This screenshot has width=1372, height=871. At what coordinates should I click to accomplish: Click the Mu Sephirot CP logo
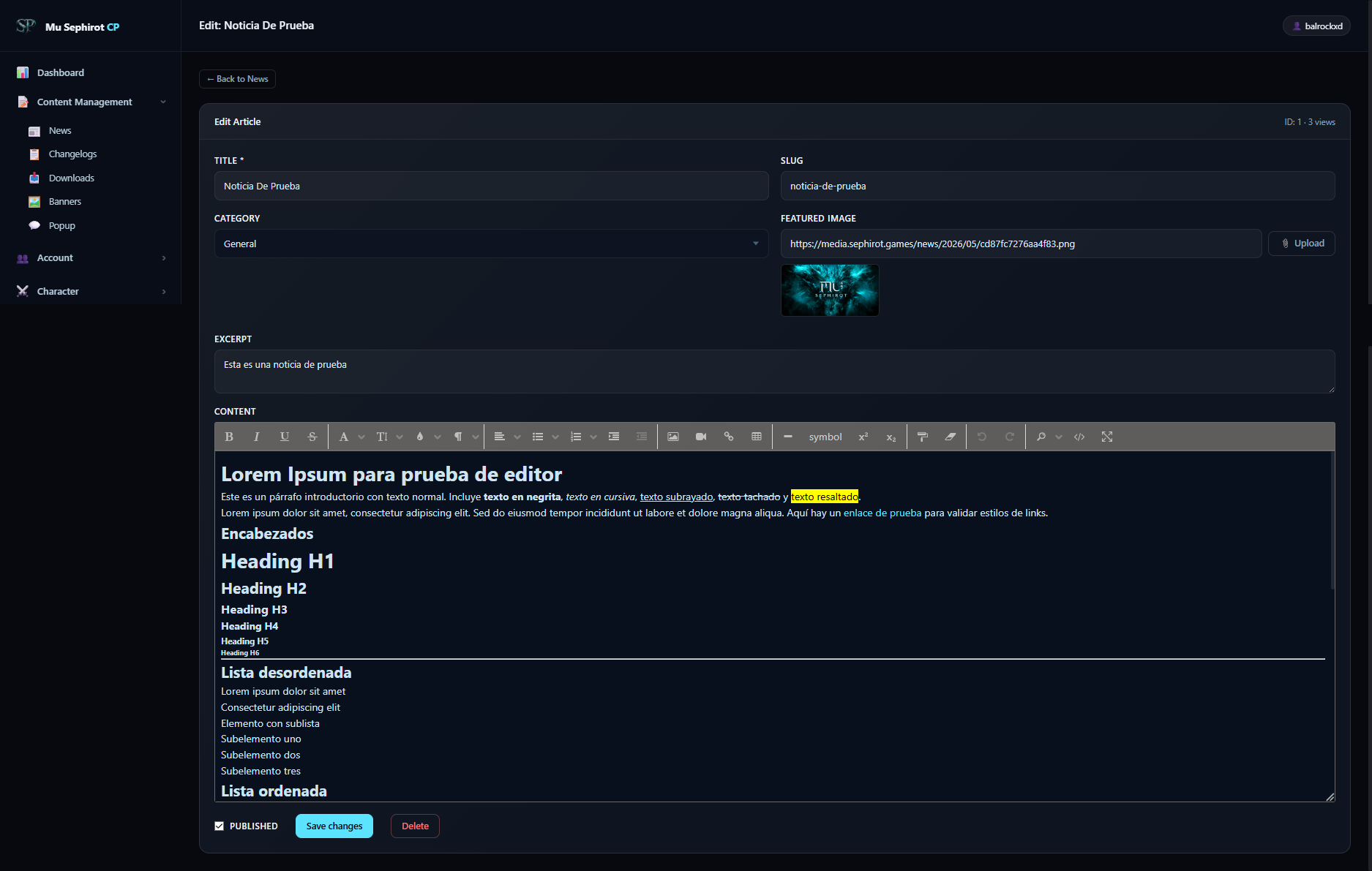coord(68,26)
